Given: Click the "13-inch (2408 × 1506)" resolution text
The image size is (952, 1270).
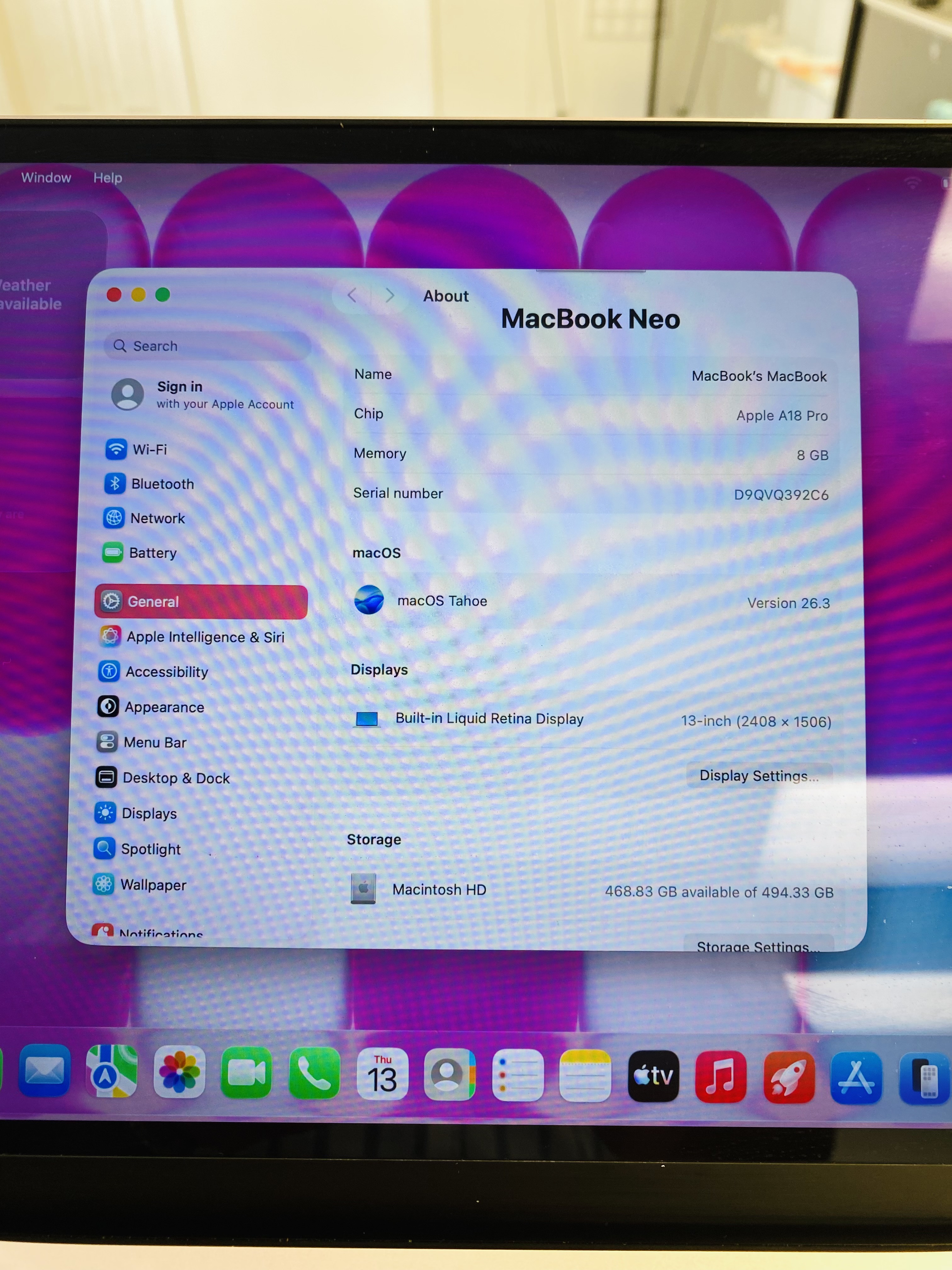Looking at the screenshot, I should tap(756, 721).
